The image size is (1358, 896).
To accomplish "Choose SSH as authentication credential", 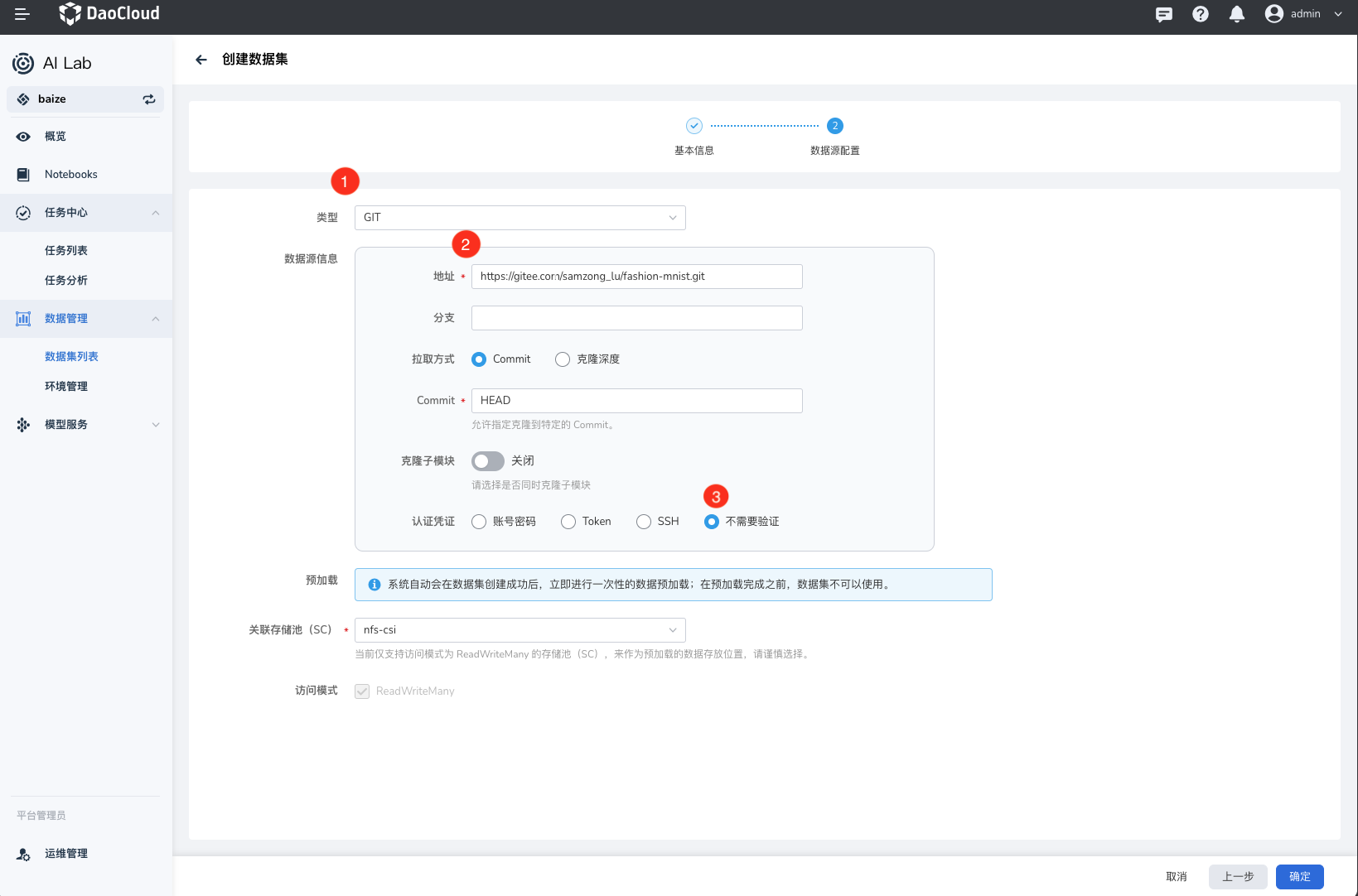I will pyautogui.click(x=644, y=522).
